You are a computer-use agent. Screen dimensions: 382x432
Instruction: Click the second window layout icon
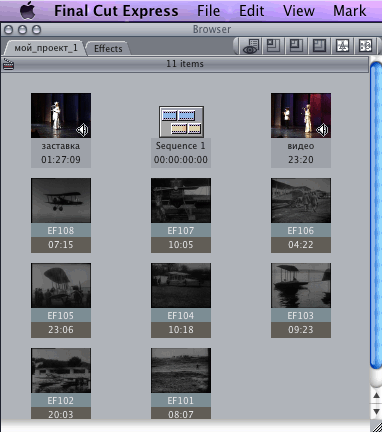click(x=296, y=46)
